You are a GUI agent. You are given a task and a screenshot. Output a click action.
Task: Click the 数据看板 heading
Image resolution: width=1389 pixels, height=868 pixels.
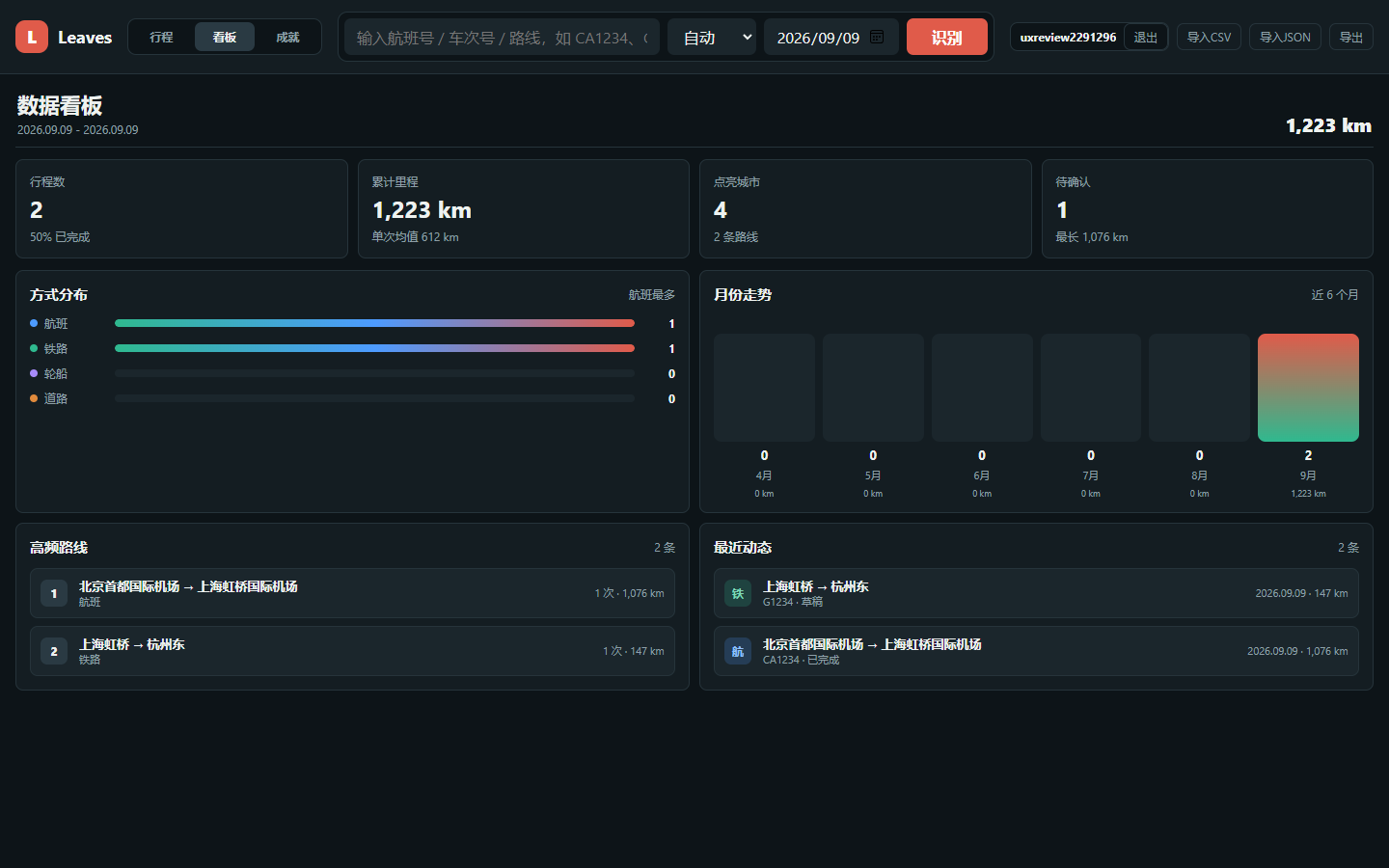60,105
